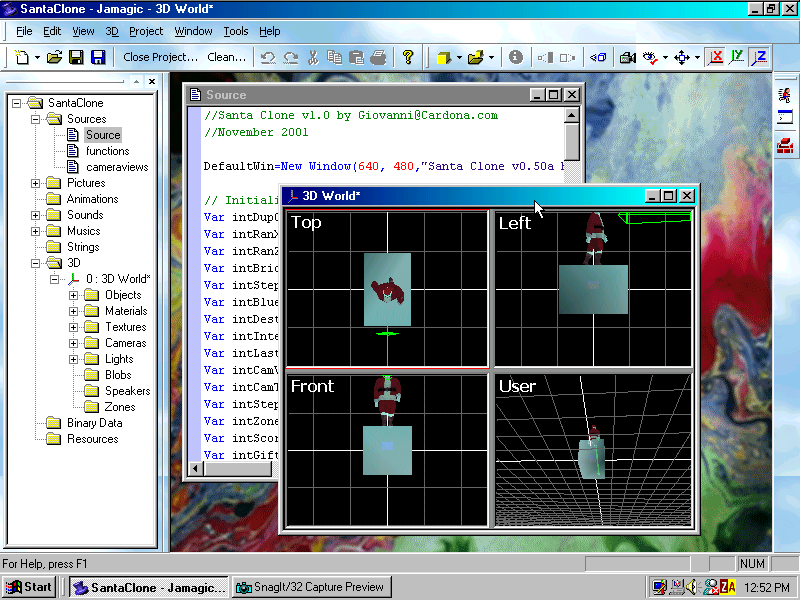Click the eye visibility toolbar icon
Viewport: 800px width, 600px height.
point(650,58)
